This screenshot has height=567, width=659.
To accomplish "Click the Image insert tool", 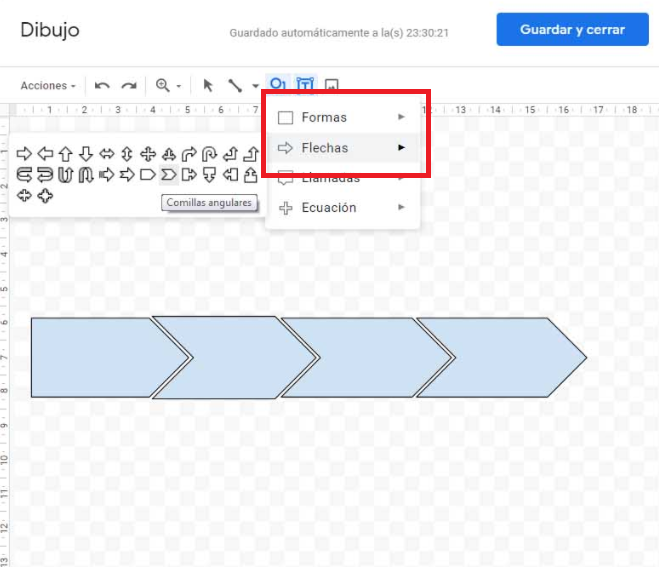I will tap(332, 84).
